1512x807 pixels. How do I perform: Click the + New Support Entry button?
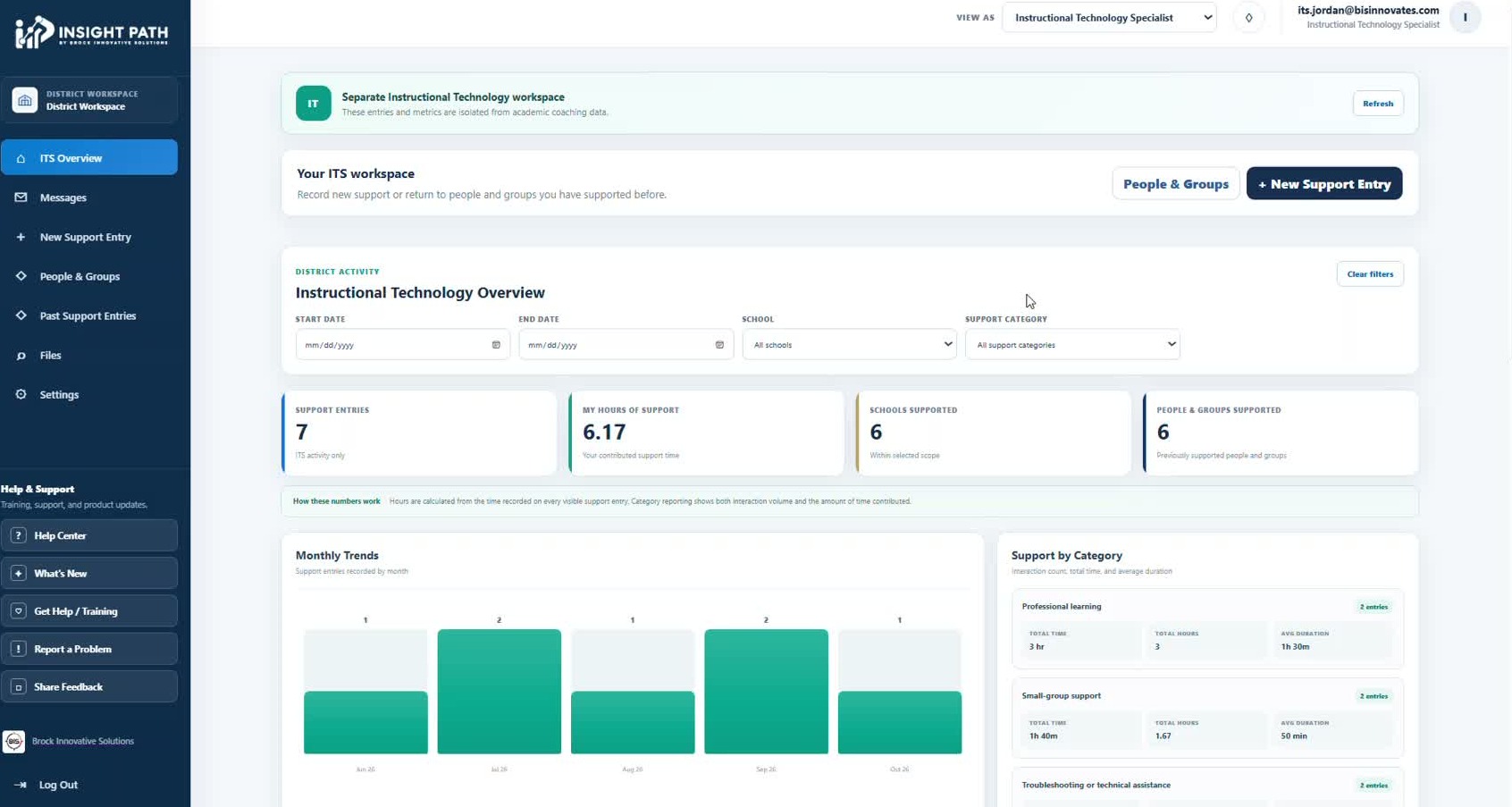tap(1324, 184)
